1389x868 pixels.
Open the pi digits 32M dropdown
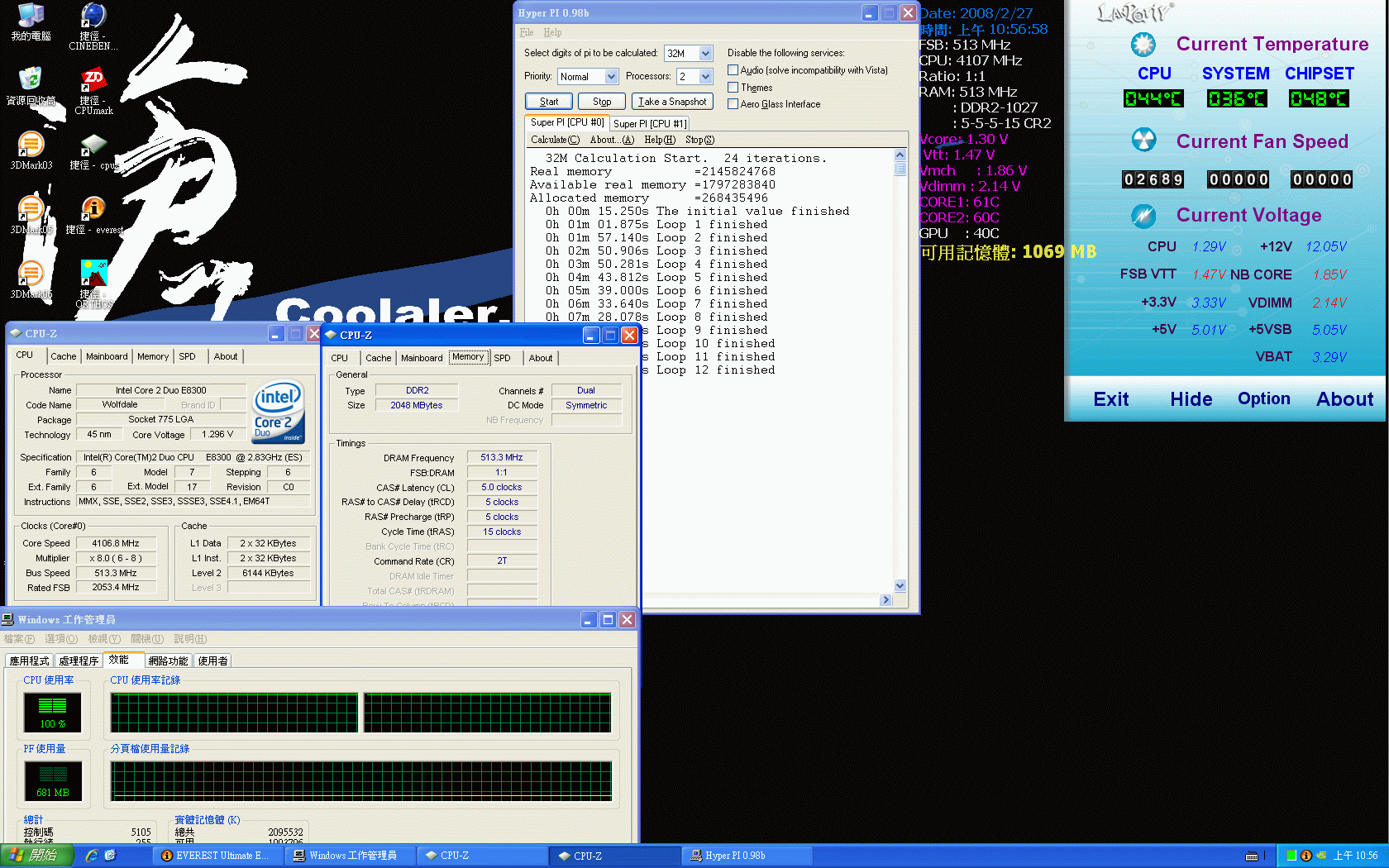coord(705,54)
